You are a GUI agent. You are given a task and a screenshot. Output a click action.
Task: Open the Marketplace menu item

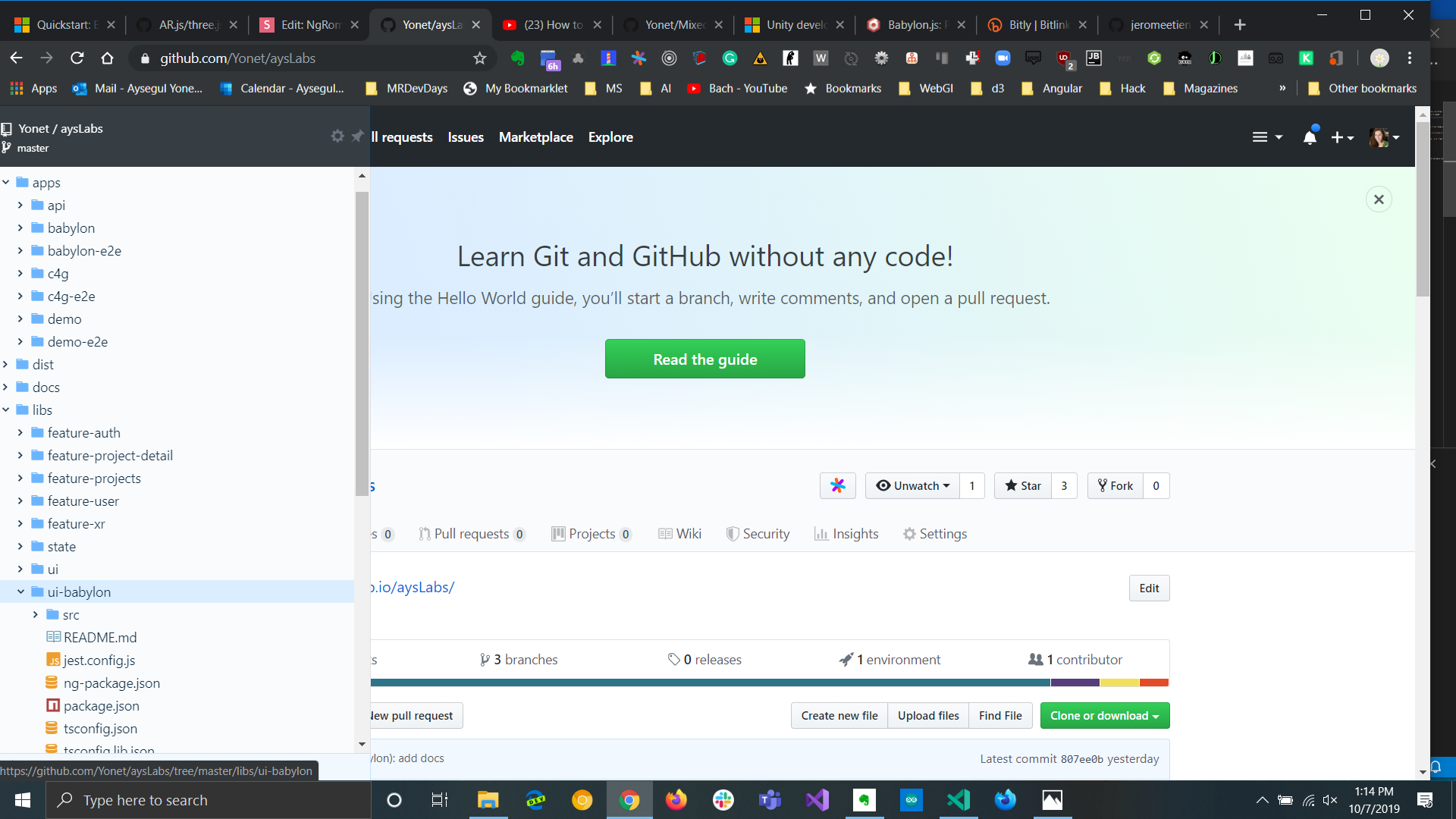(x=535, y=137)
